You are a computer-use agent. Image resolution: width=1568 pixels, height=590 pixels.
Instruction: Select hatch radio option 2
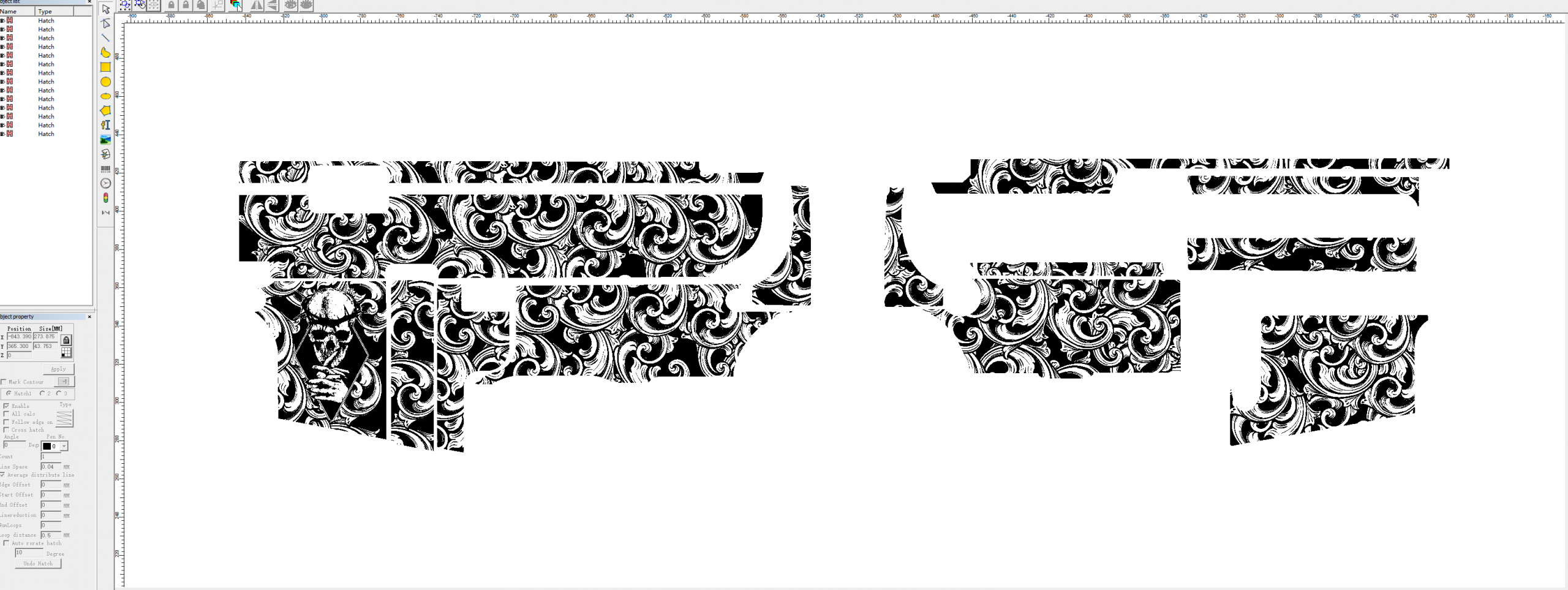pos(42,393)
